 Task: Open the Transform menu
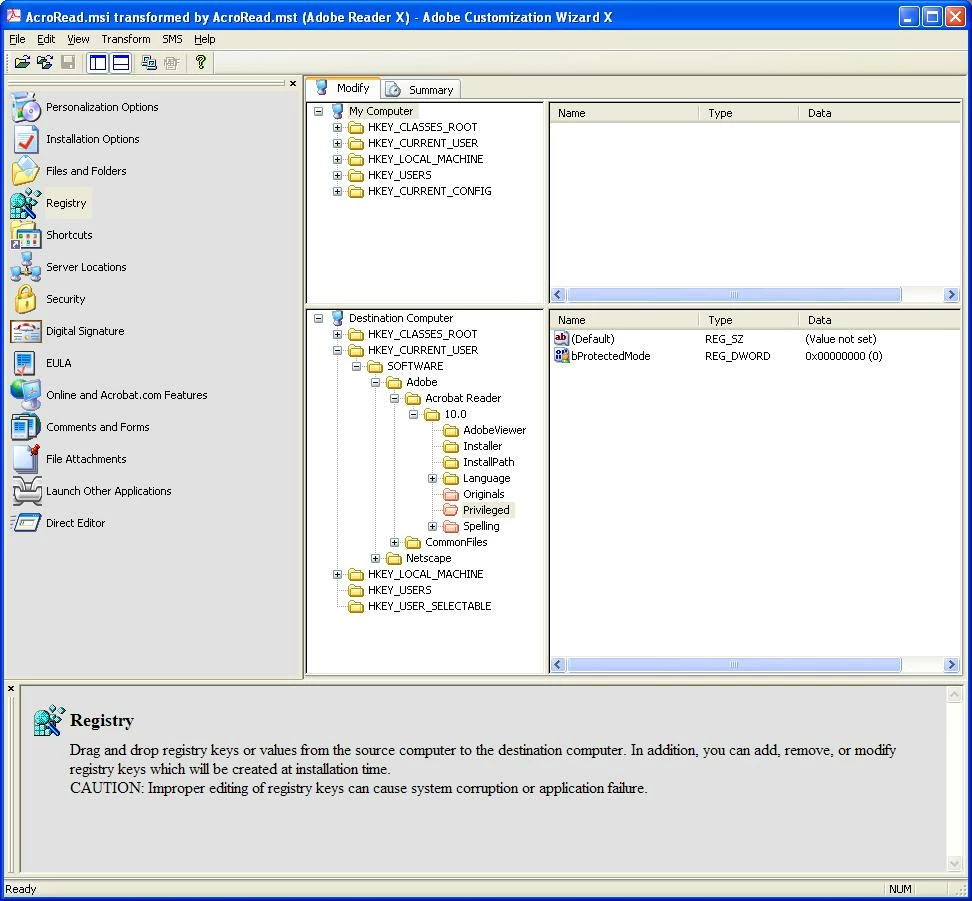[x=126, y=39]
